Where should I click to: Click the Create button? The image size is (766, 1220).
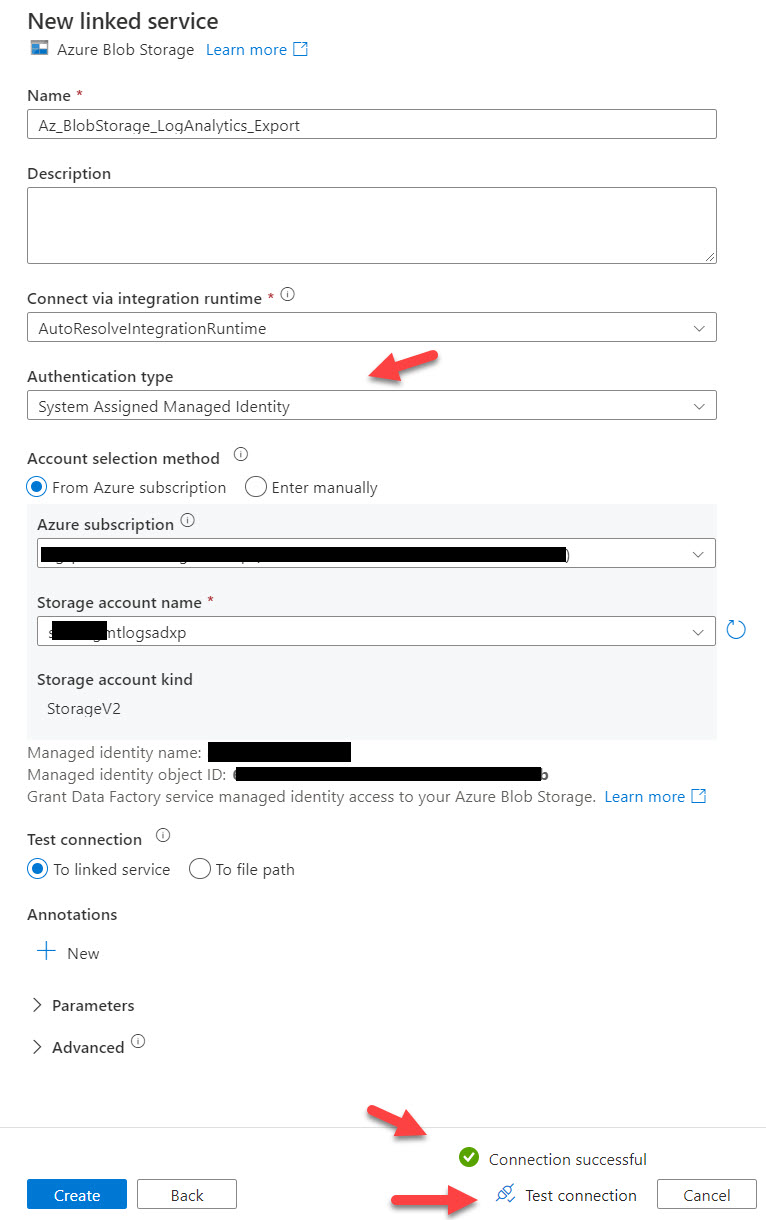(76, 1194)
